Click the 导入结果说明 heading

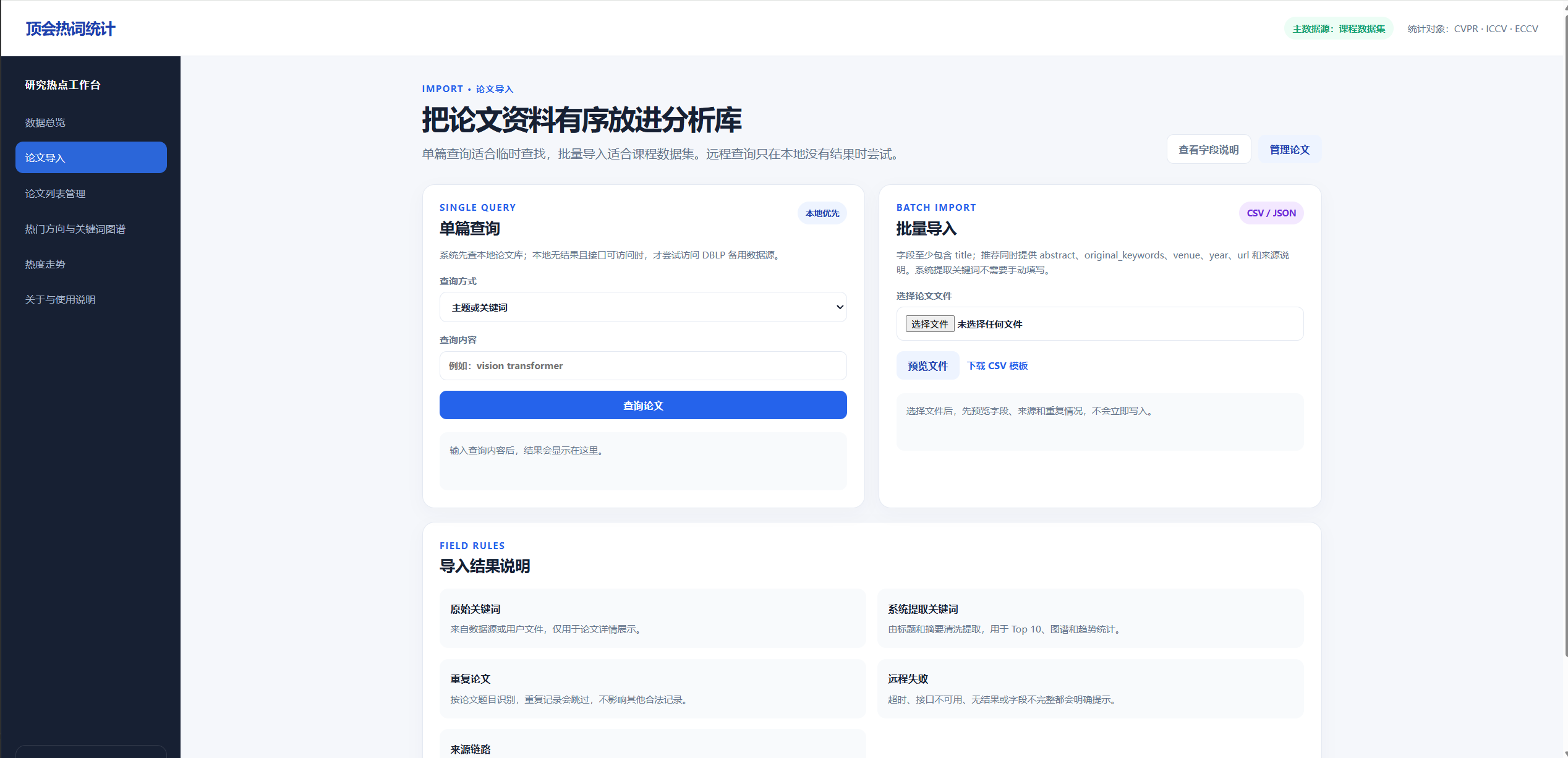tap(485, 566)
